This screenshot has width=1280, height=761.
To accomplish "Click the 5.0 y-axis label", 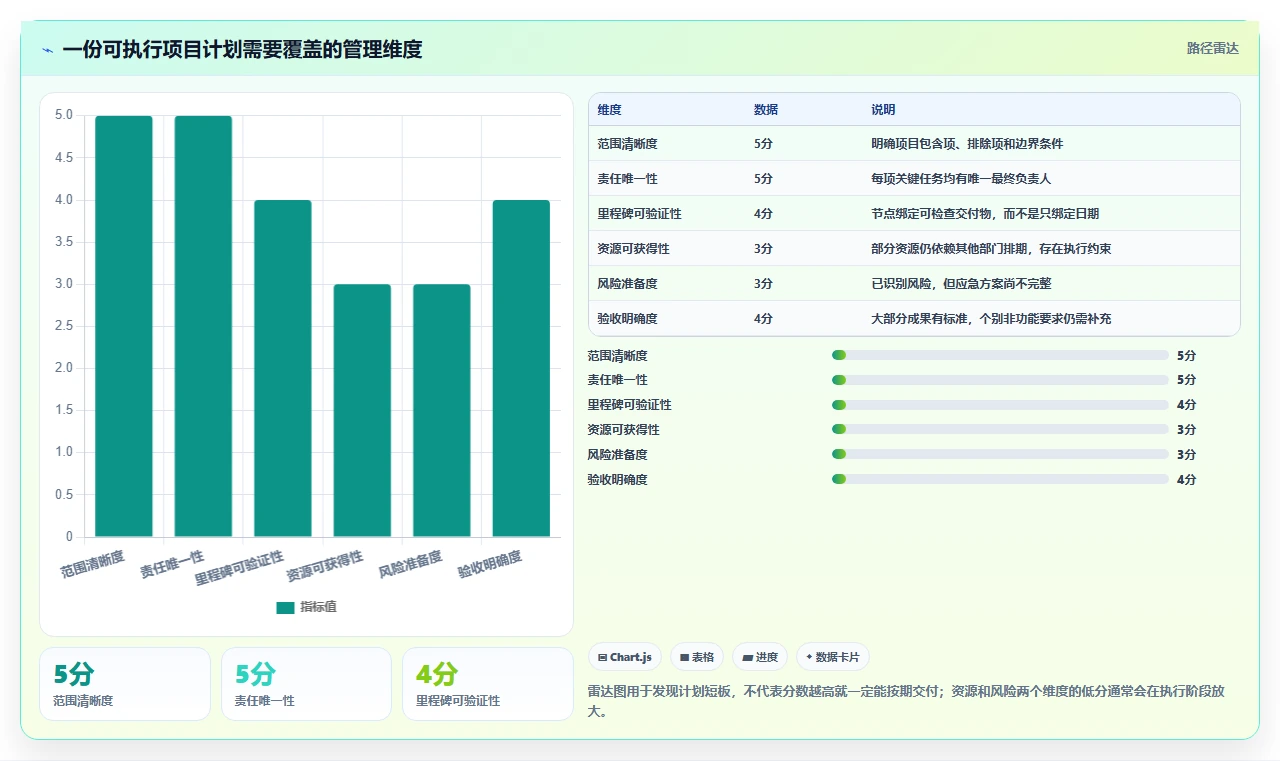I will pos(64,115).
